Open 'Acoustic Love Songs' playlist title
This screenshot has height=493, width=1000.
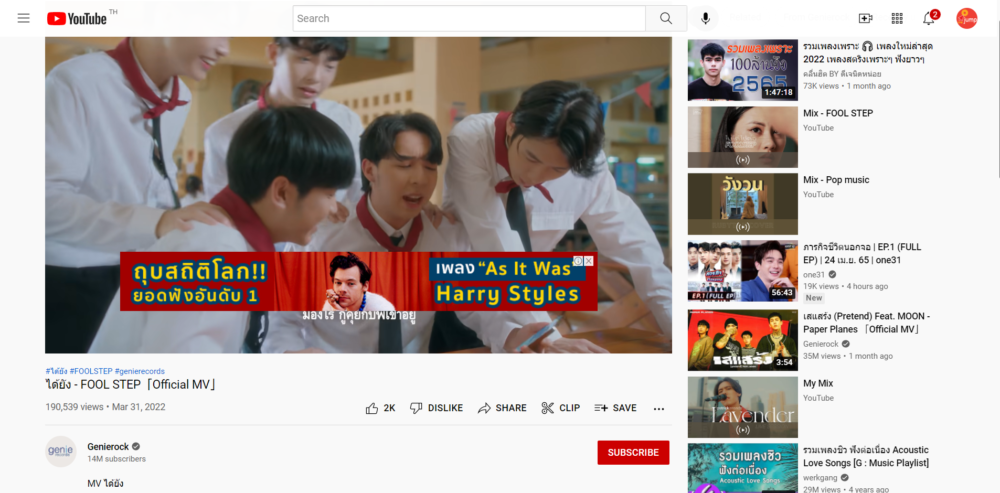click(866, 456)
